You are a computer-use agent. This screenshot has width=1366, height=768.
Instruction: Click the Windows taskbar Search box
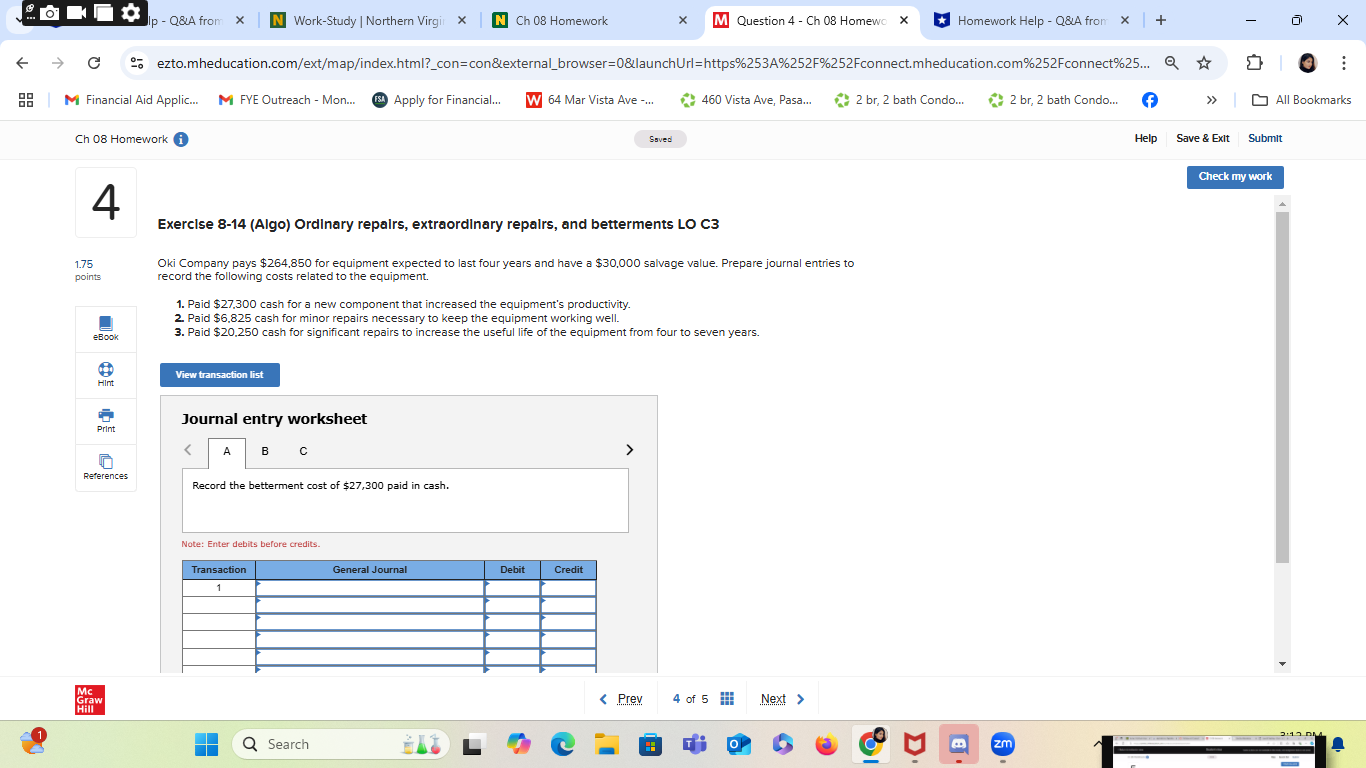pos(341,744)
